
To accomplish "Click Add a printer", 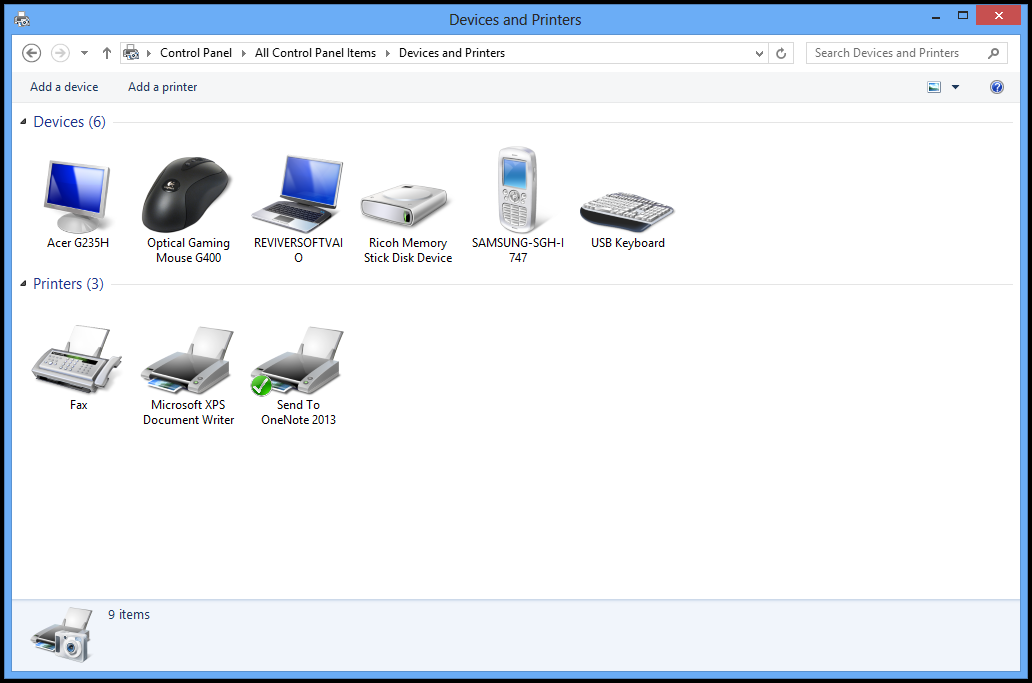I will [162, 87].
